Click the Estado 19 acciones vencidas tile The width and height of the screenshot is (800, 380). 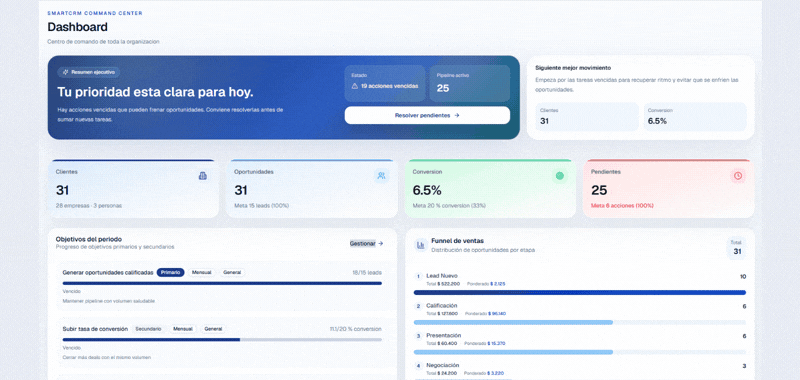pyautogui.click(x=385, y=83)
